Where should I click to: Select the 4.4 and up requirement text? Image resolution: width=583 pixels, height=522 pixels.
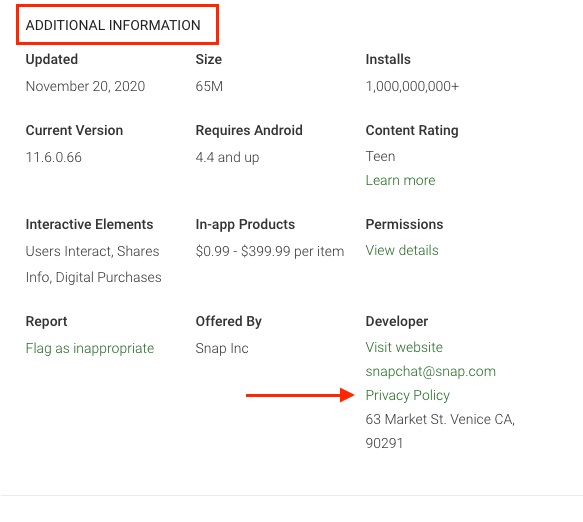pyautogui.click(x=227, y=157)
